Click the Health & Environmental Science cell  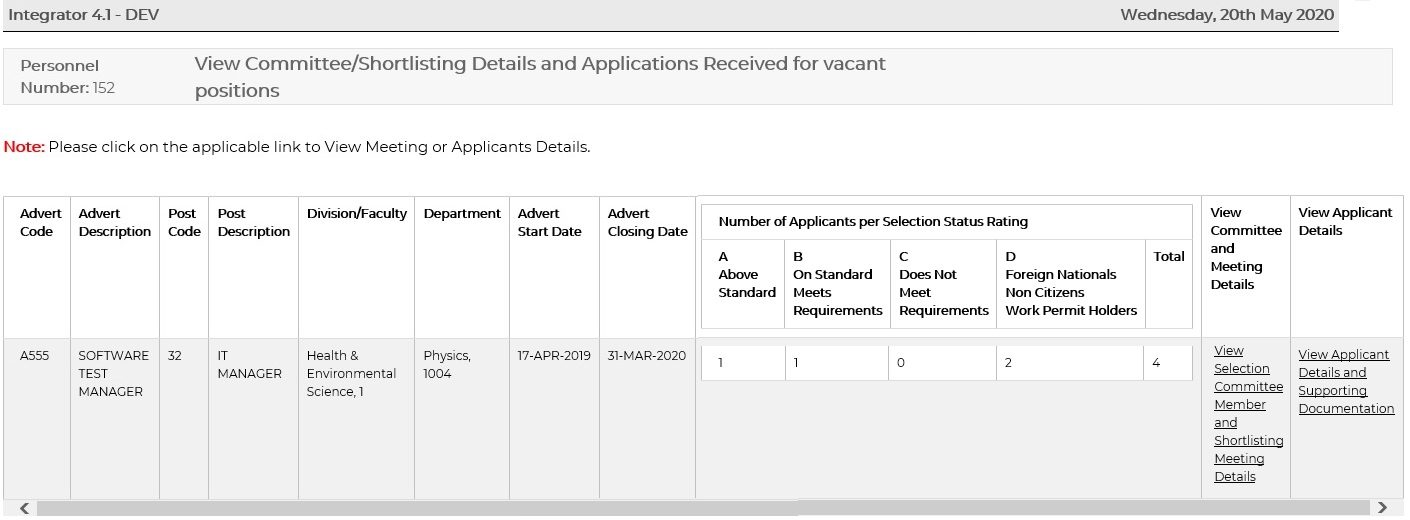351,373
